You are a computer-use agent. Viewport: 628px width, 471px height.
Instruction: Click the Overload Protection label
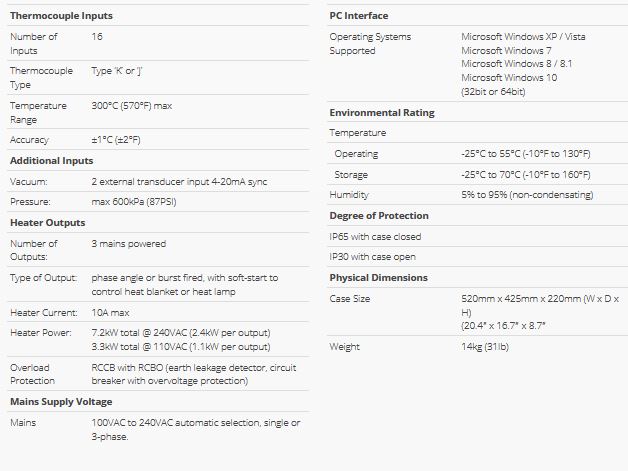point(30,374)
